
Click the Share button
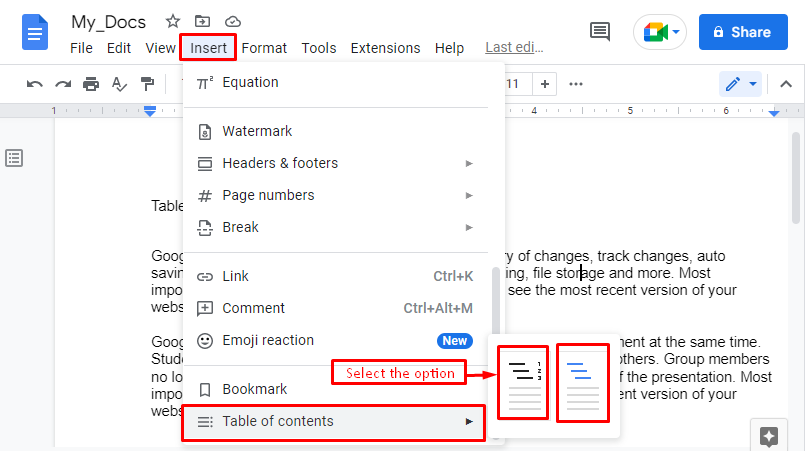pyautogui.click(x=743, y=32)
